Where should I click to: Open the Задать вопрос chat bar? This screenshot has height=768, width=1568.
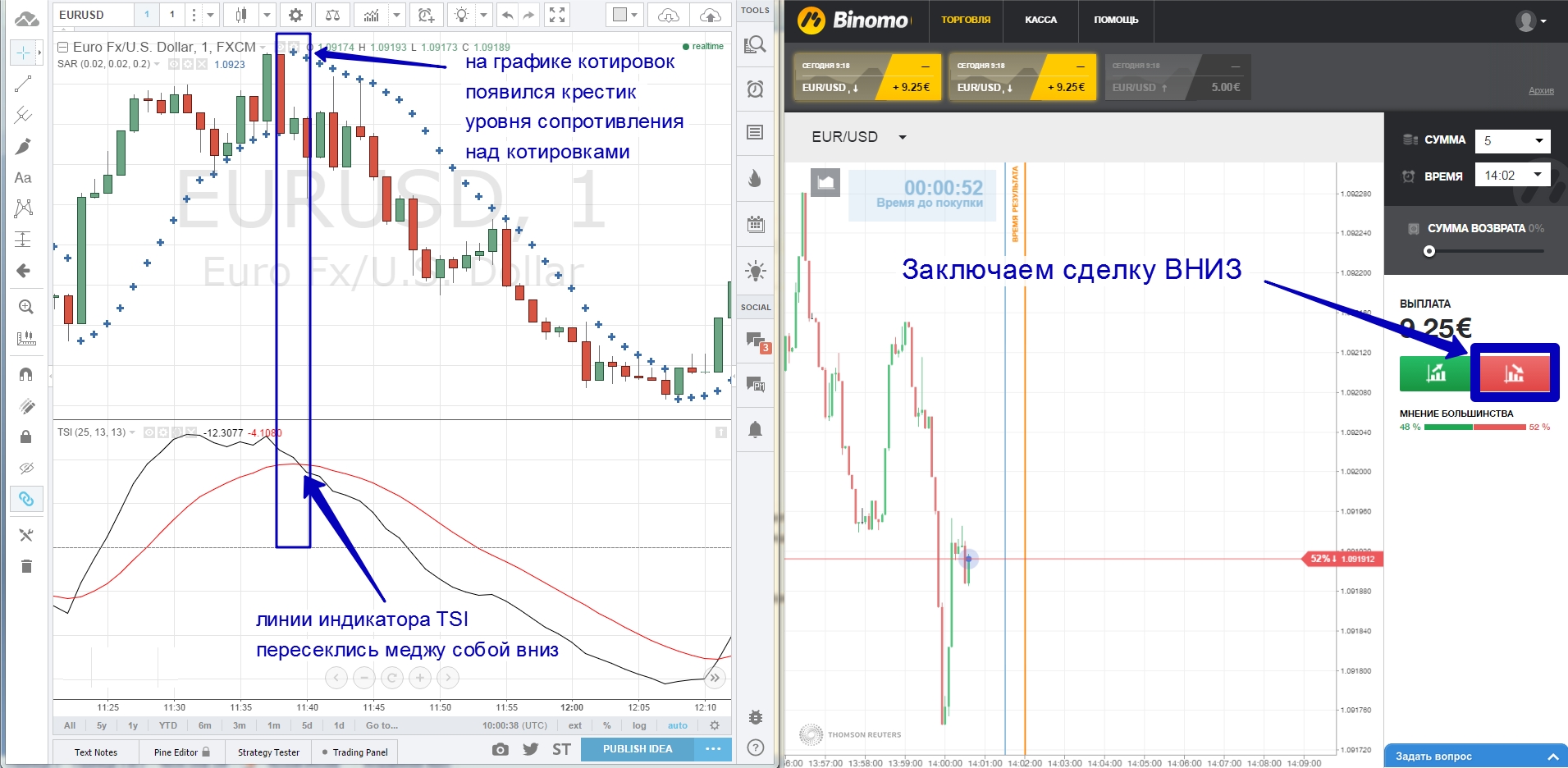point(1475,756)
